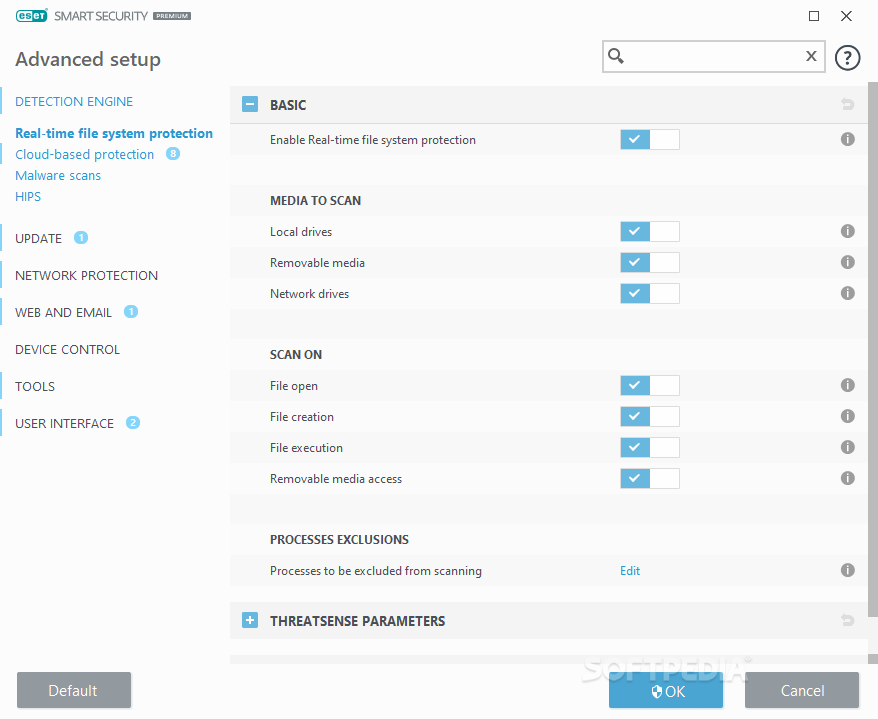Click the search magnifier icon
The height and width of the screenshot is (719, 878).
coord(616,56)
